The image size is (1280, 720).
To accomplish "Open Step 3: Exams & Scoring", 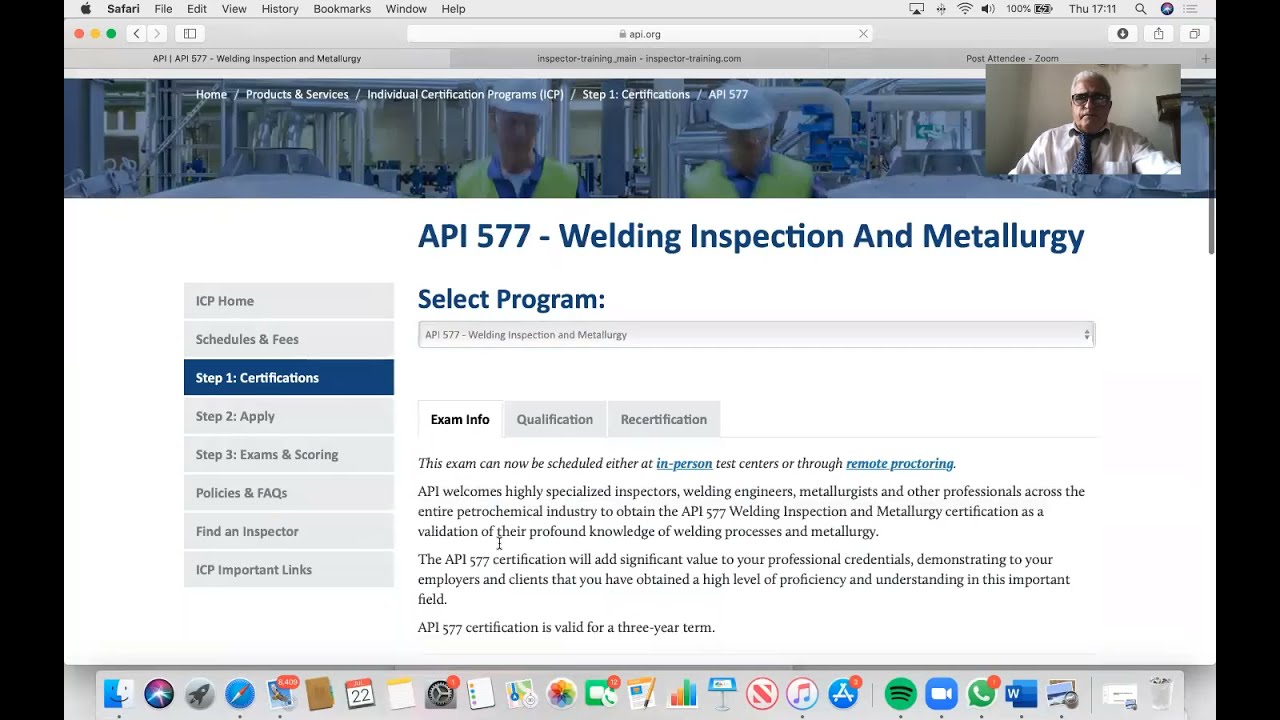I will 289,454.
